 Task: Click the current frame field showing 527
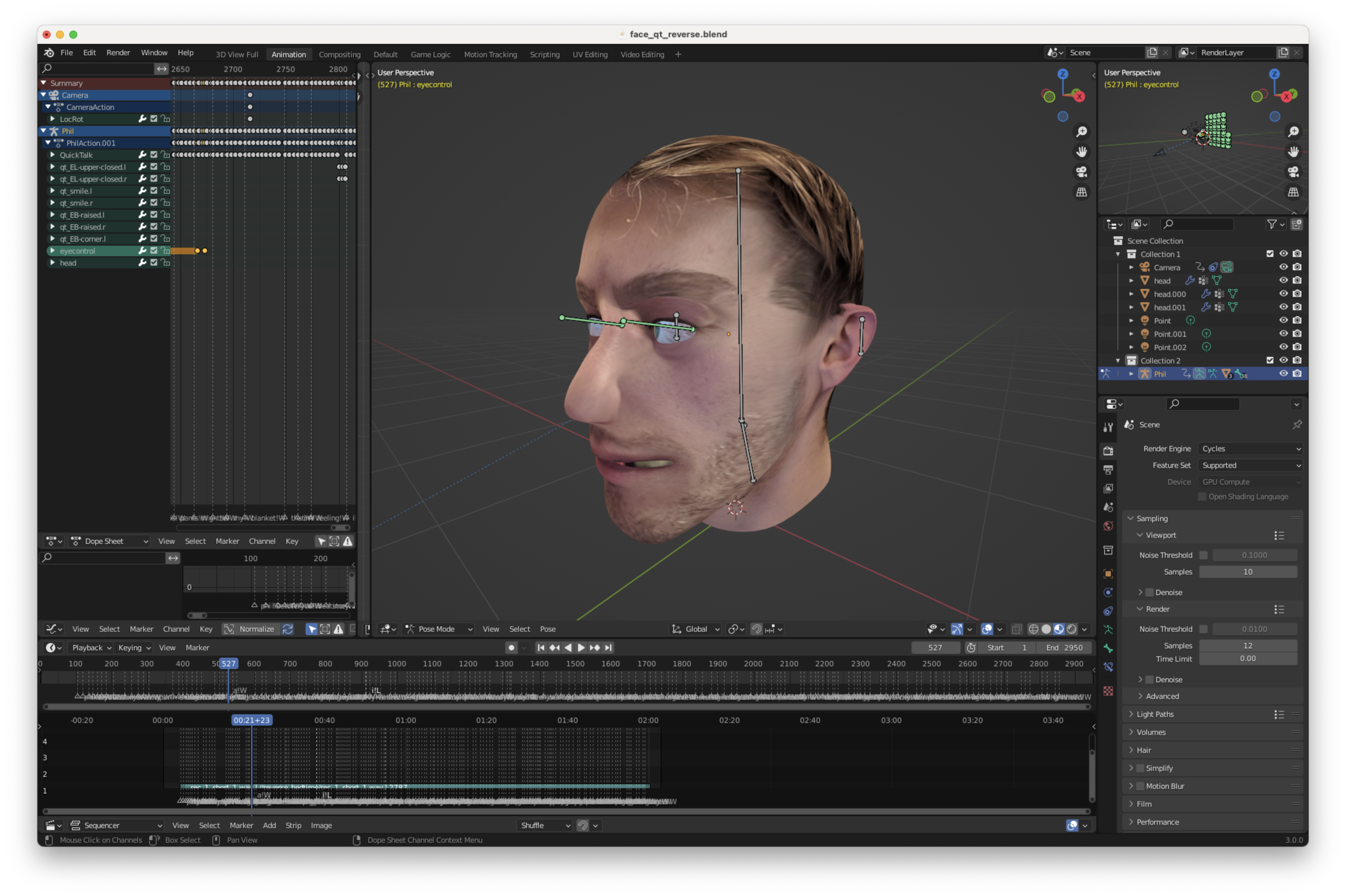(x=935, y=647)
